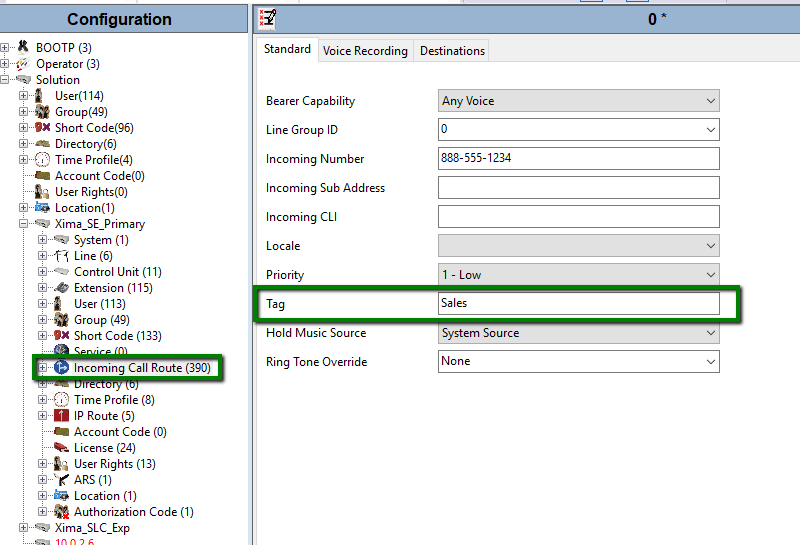Expand the BOOTP (3) node
This screenshot has height=545, width=800.
pyautogui.click(x=5, y=47)
